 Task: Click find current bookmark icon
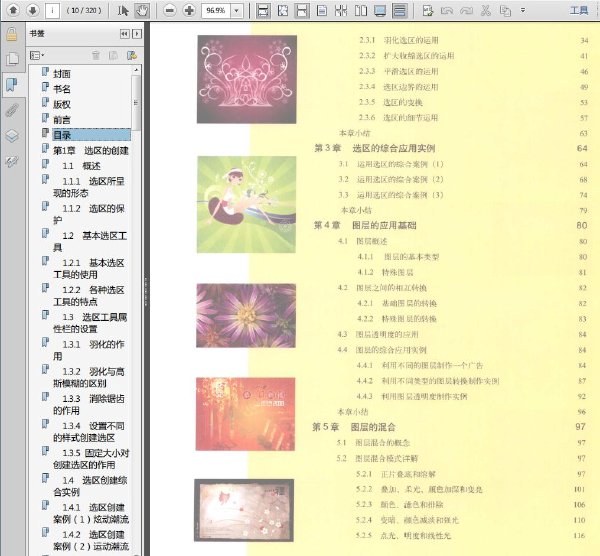tap(132, 55)
